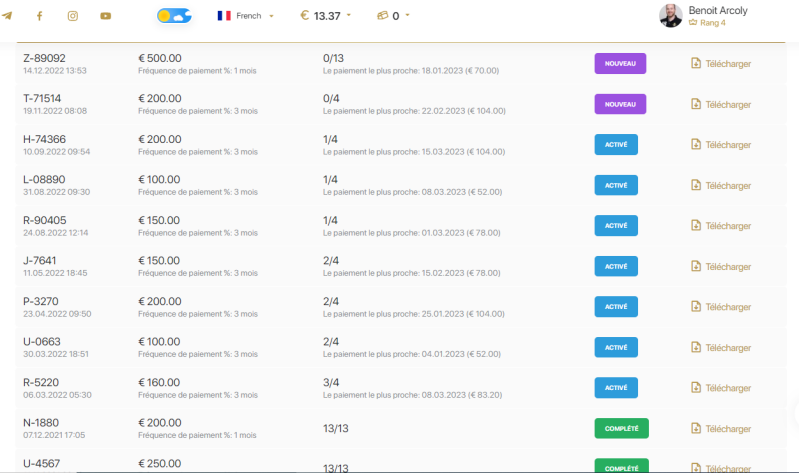
Task: Open the French language dropdown
Action: (246, 16)
